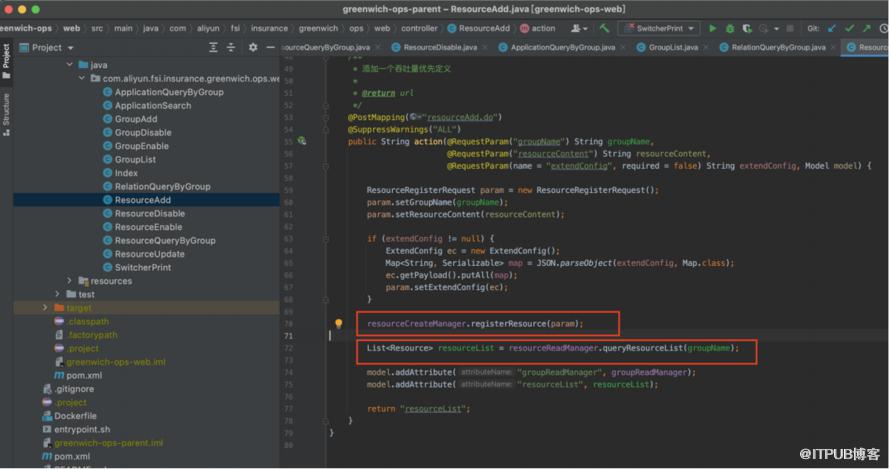Click the method icon beside action breadcrumb

pyautogui.click(x=524, y=28)
